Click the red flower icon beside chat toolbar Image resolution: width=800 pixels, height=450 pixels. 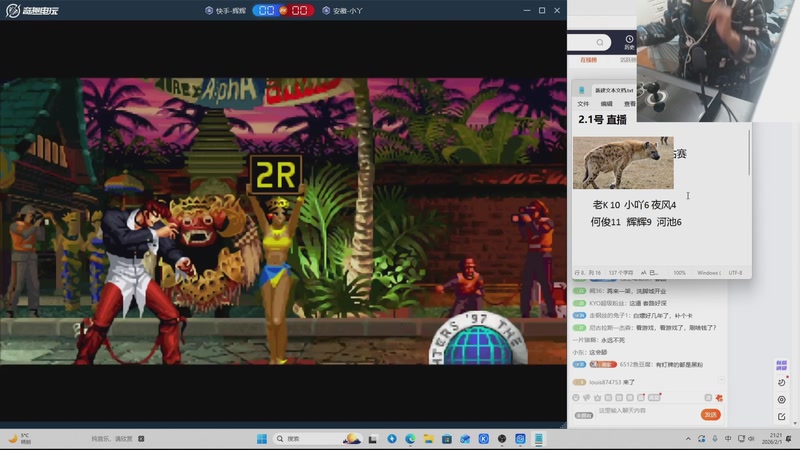click(x=719, y=398)
